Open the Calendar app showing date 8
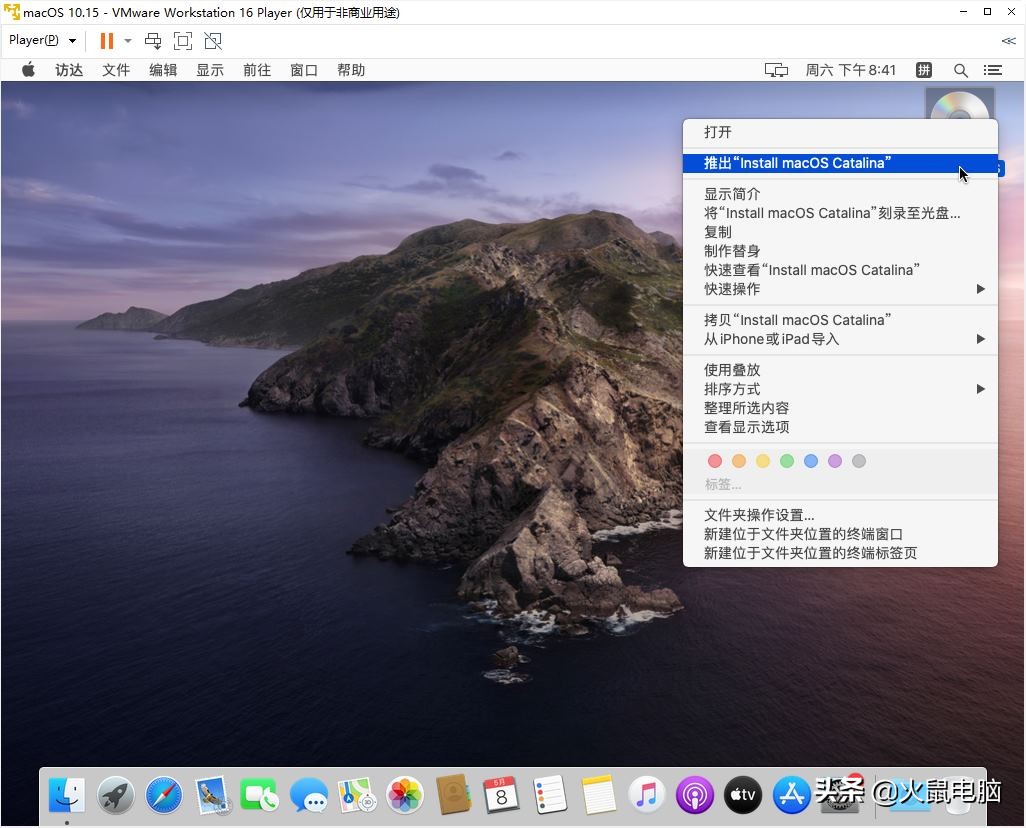This screenshot has height=828, width=1026. pos(501,795)
